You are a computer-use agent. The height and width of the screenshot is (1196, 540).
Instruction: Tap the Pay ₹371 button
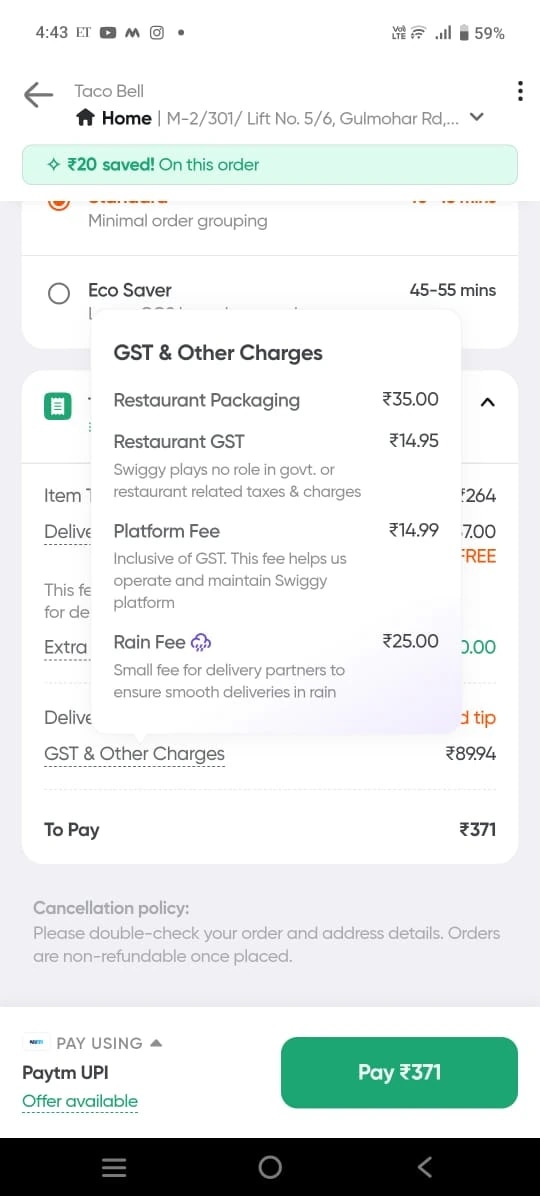pyautogui.click(x=399, y=1072)
